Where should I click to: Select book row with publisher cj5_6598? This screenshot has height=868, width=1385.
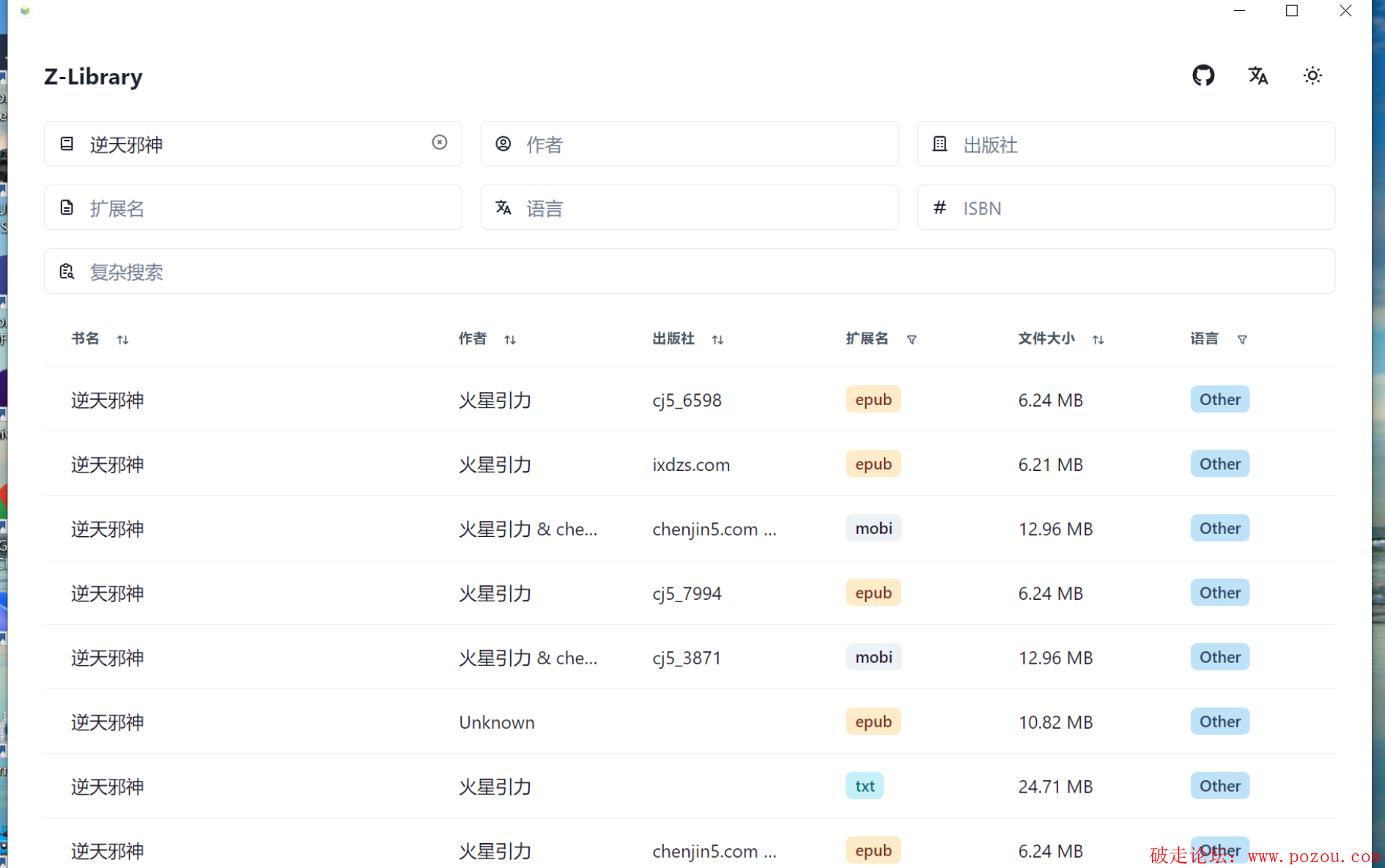[x=689, y=399]
